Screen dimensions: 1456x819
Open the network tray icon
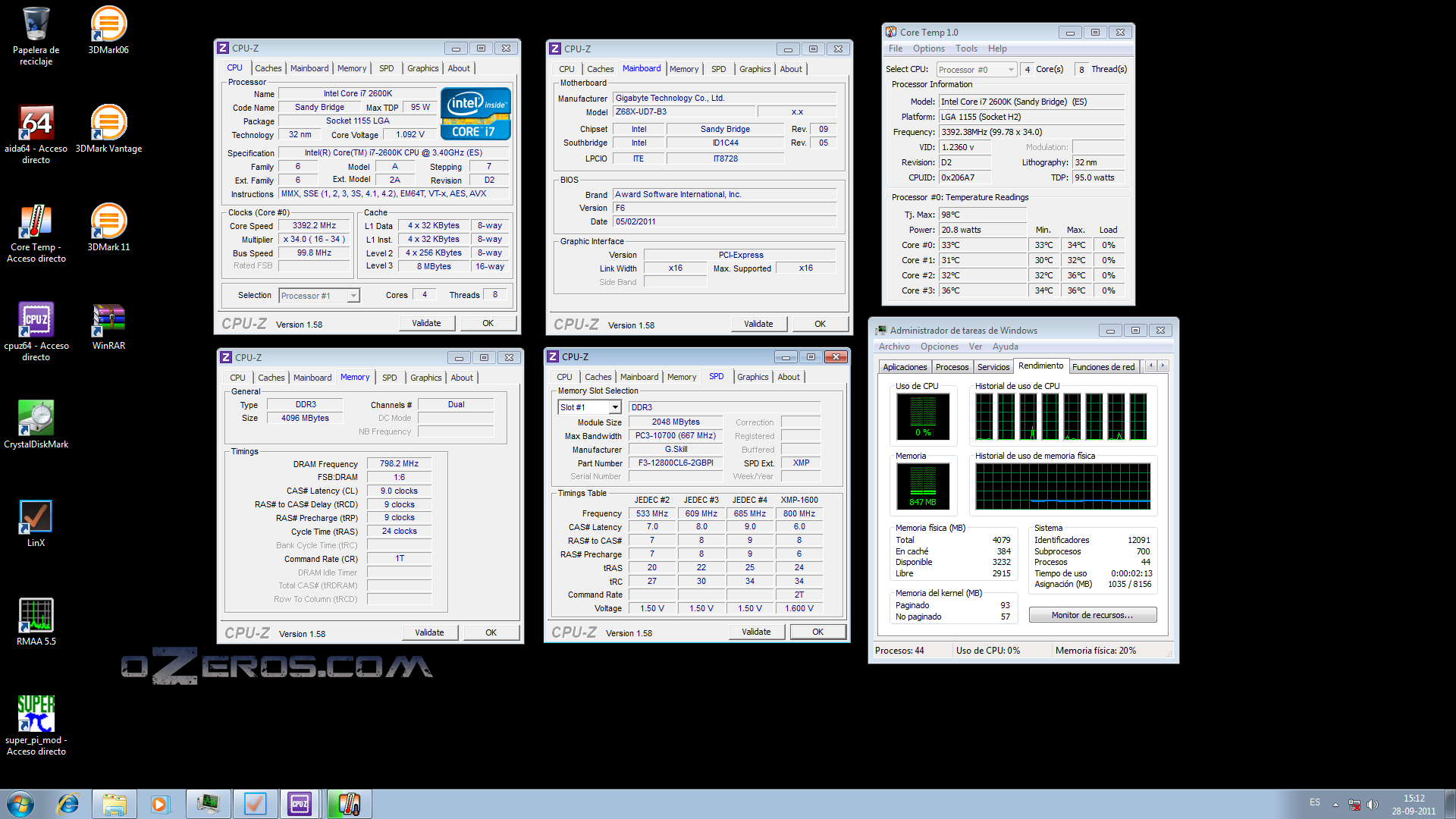(x=1354, y=805)
